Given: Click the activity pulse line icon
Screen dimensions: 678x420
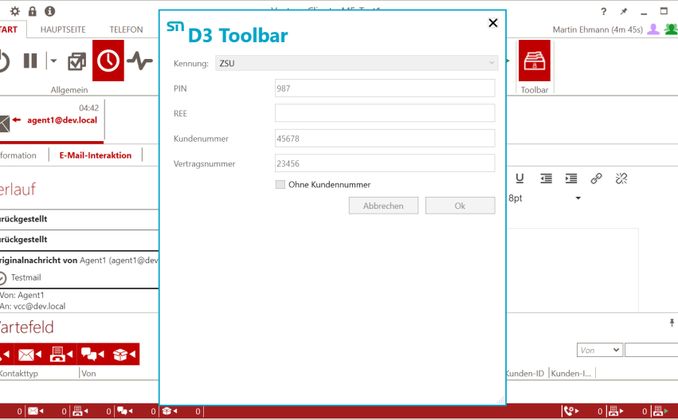Looking at the screenshot, I should (x=140, y=61).
